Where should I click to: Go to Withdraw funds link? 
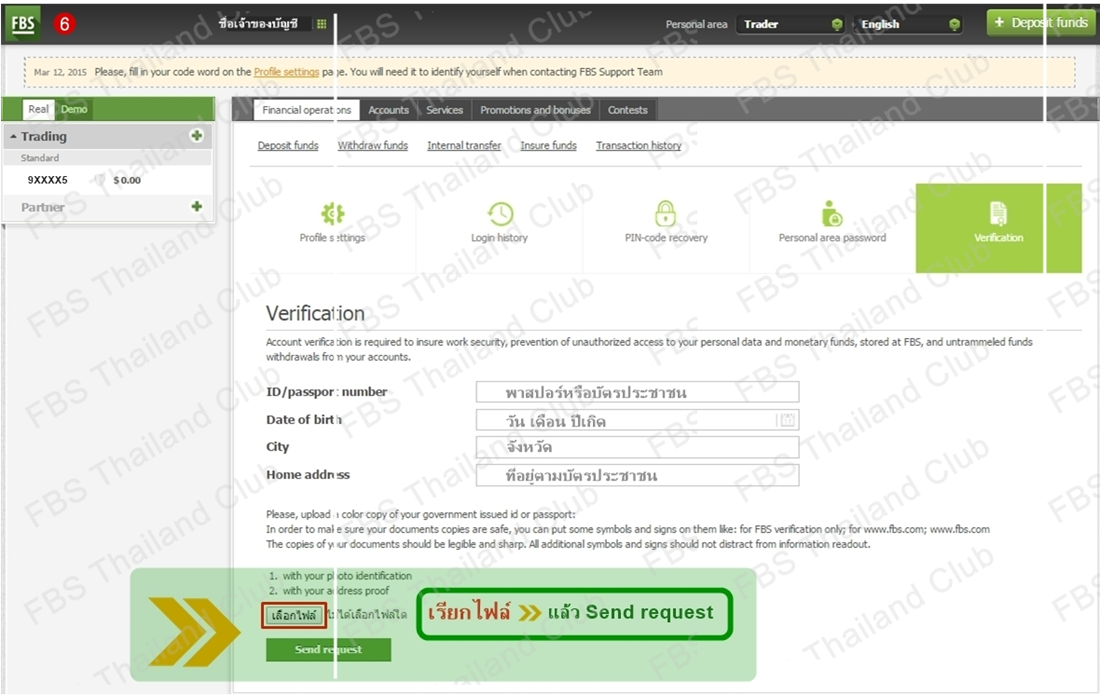pyautogui.click(x=373, y=145)
